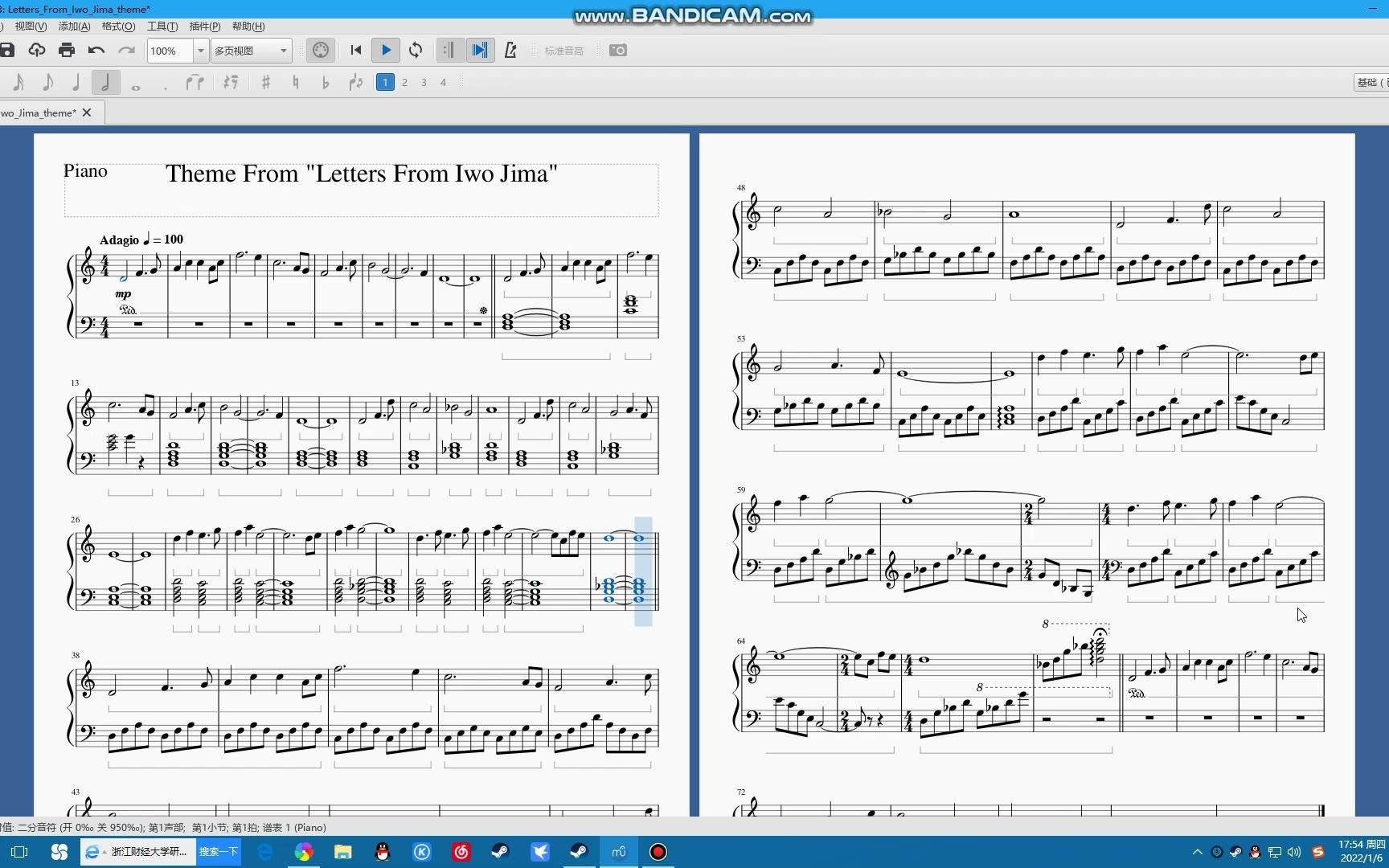Open 浙江财经大学 browser window in taskbar
This screenshot has width=1389, height=868.
(x=138, y=852)
